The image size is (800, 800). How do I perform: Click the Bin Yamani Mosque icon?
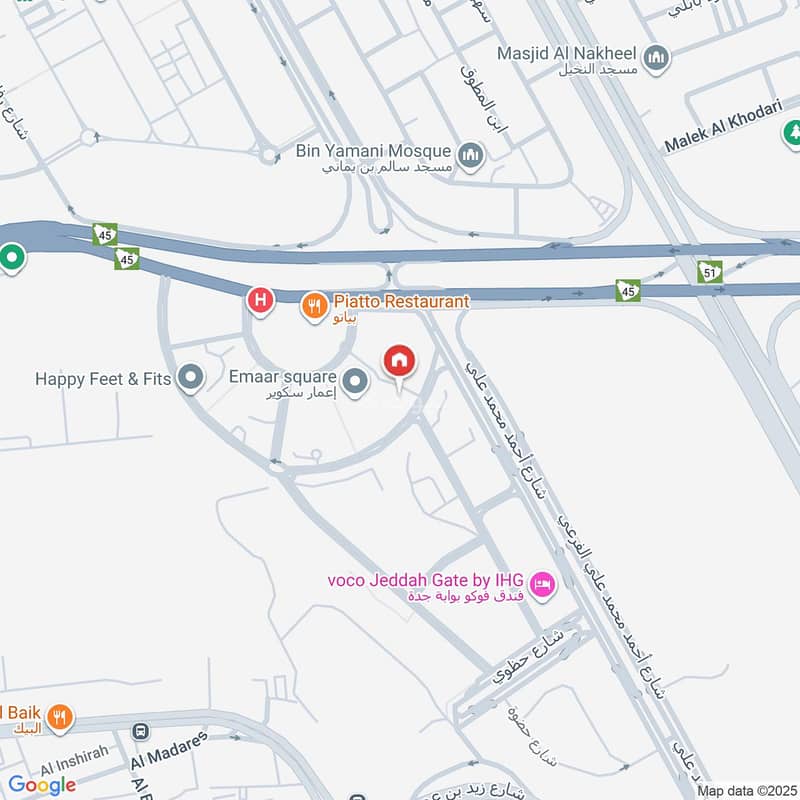pyautogui.click(x=470, y=157)
